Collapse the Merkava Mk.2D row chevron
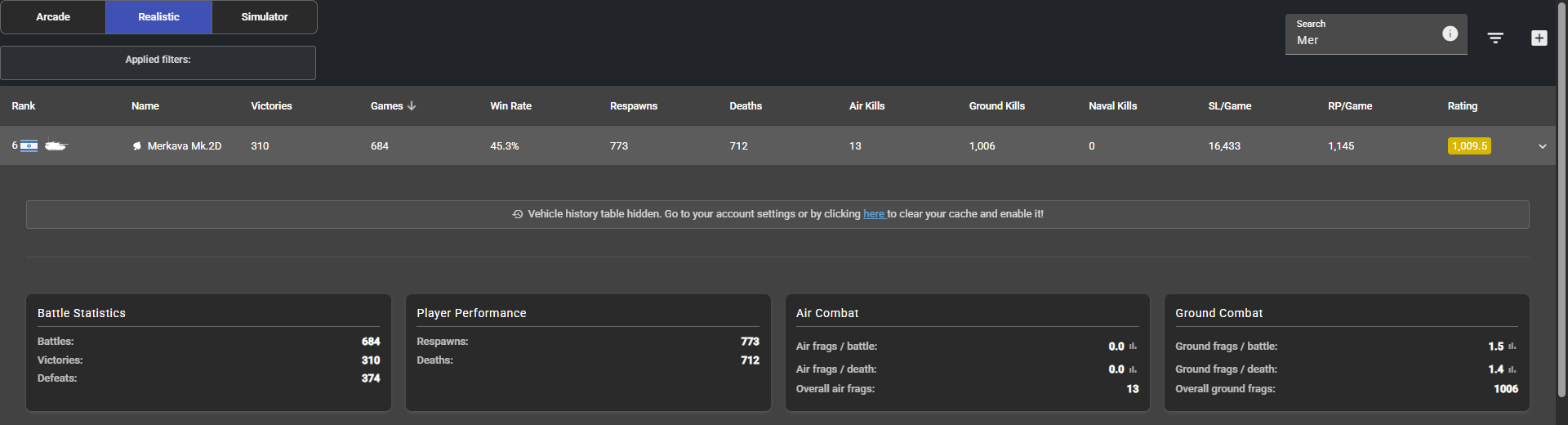 click(1542, 146)
